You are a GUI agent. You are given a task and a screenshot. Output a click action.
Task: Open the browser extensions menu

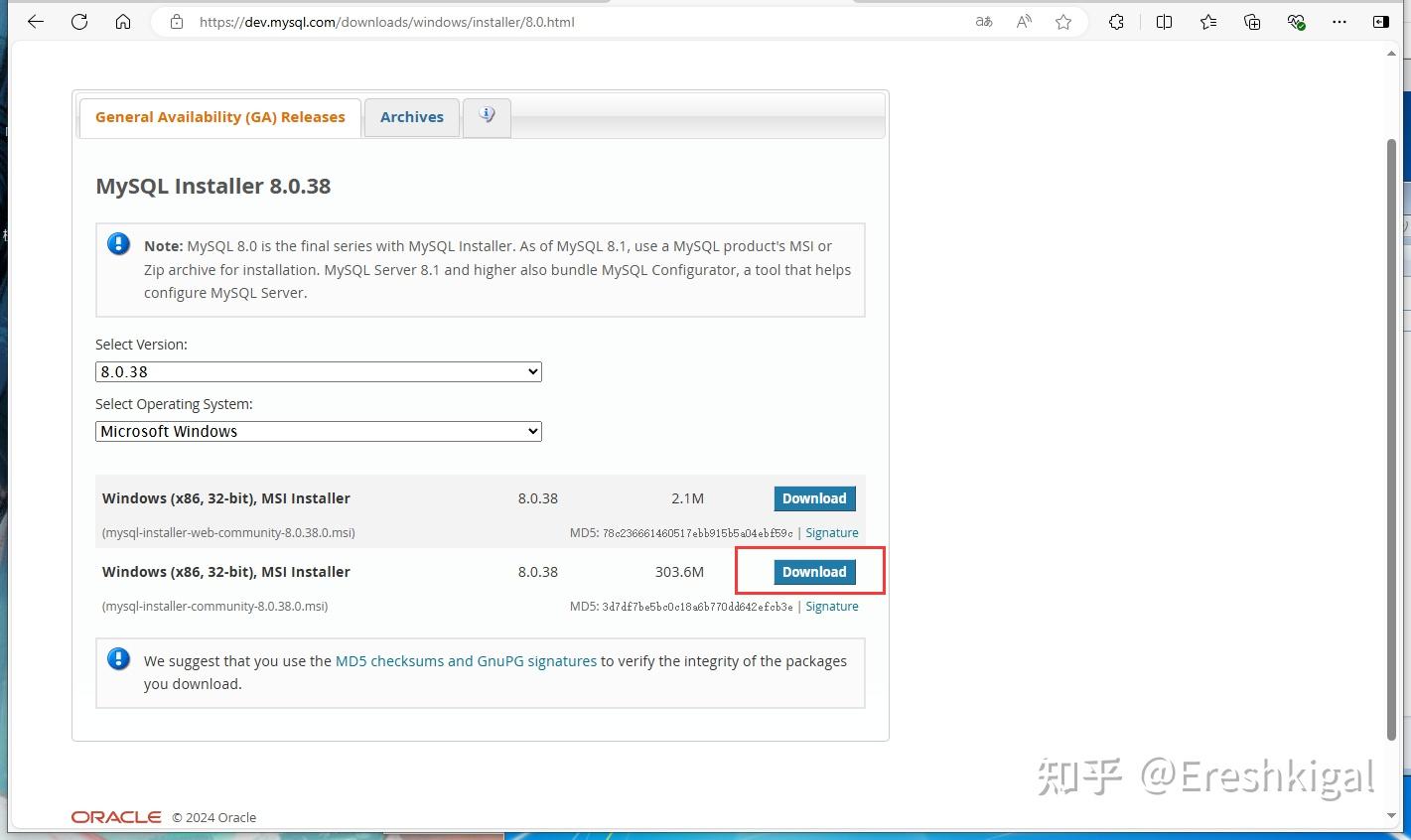coord(1116,22)
